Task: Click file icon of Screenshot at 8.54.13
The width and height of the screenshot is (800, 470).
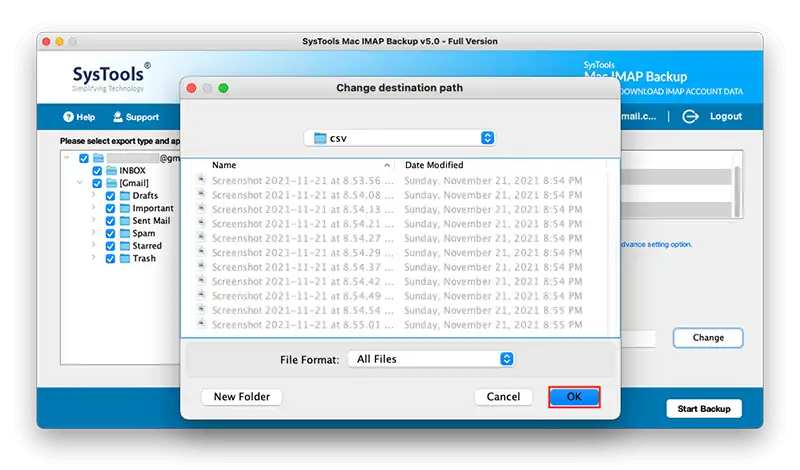Action: pyautogui.click(x=201, y=208)
